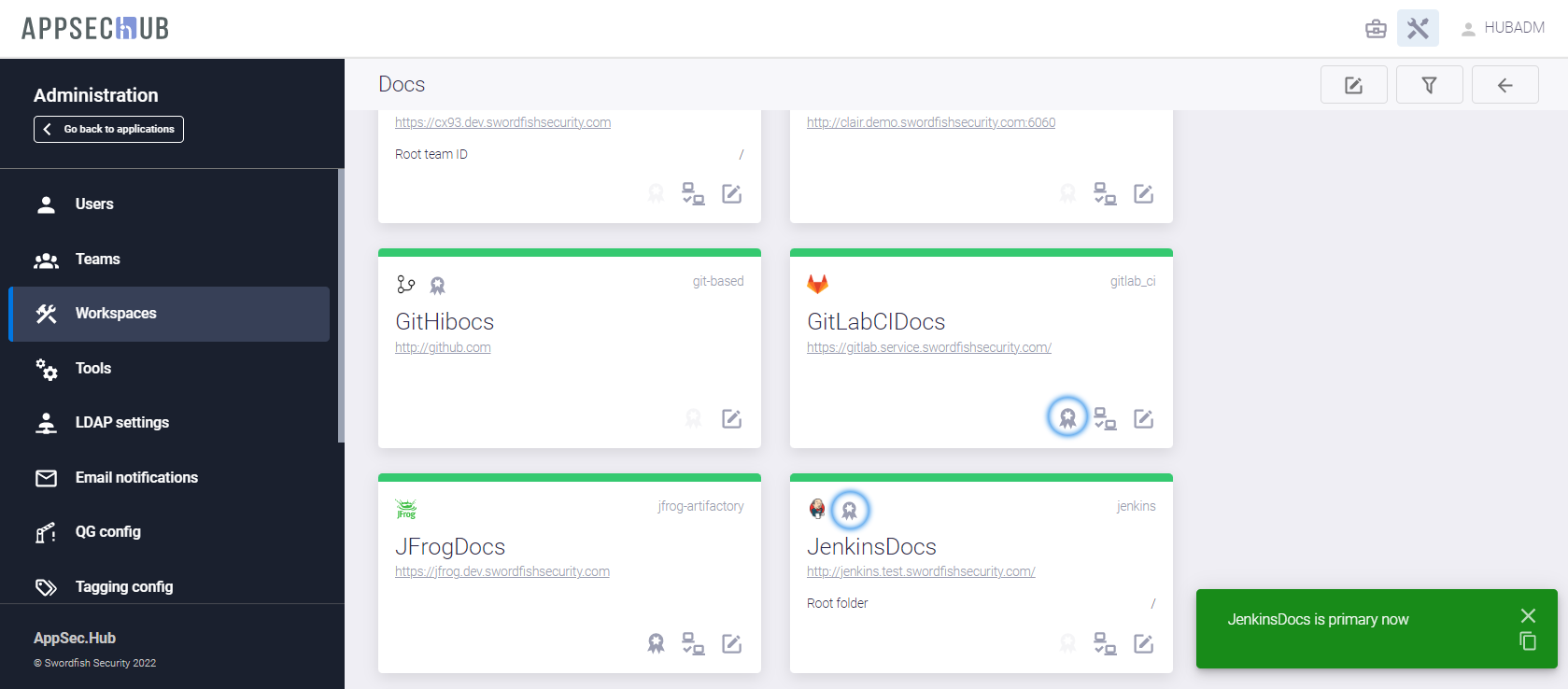Screen dimensions: 1568x689
Task: Toggle primary badge on JenkinsDocs card bottom
Action: (x=1067, y=643)
